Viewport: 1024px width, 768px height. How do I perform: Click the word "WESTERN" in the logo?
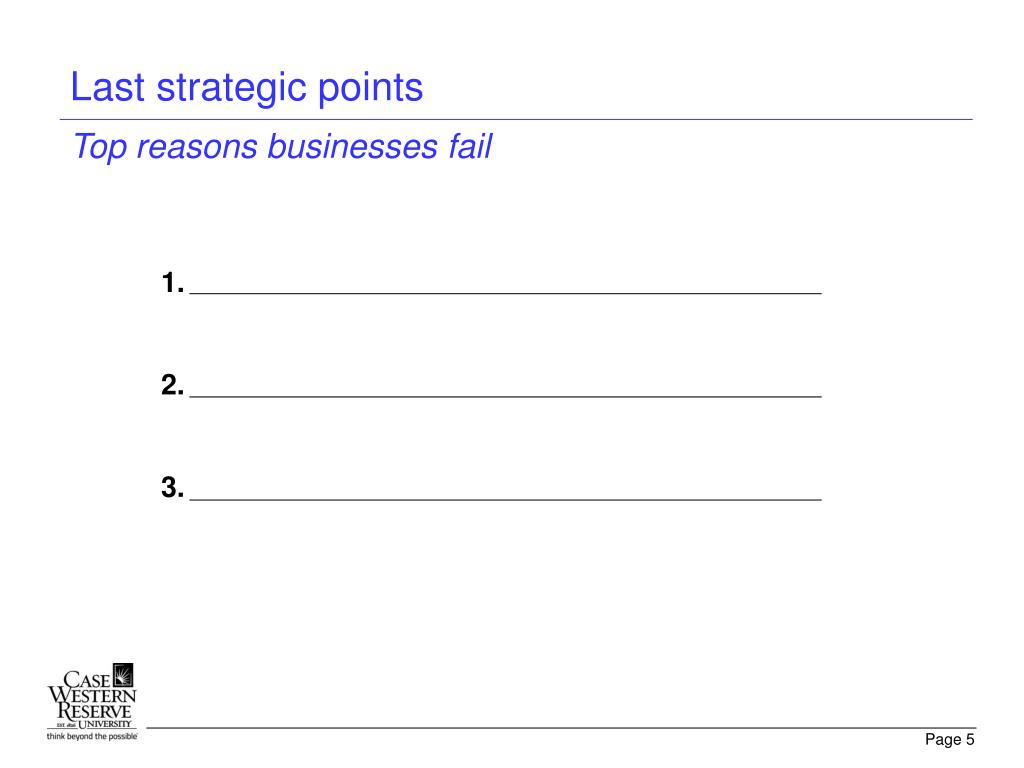click(92, 695)
